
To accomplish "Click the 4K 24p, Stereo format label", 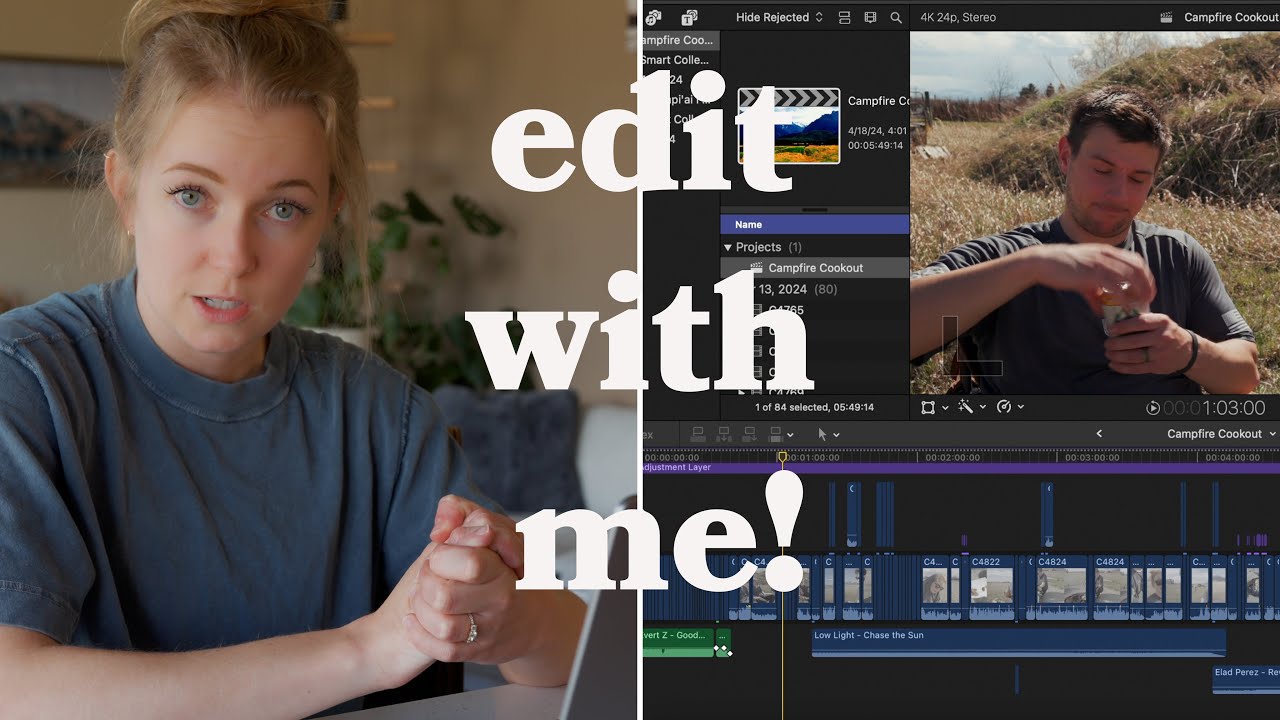I will coord(957,17).
